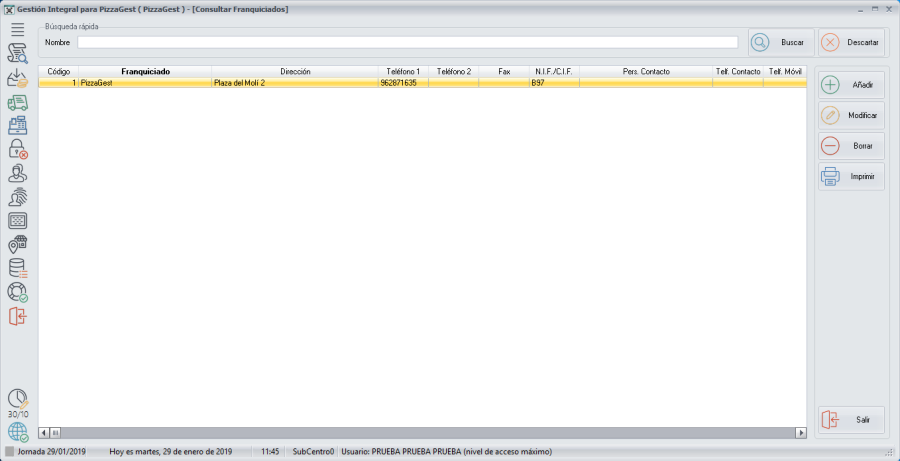This screenshot has height=461, width=900.
Task: Click the red exit door sidebar icon
Action: point(17,316)
